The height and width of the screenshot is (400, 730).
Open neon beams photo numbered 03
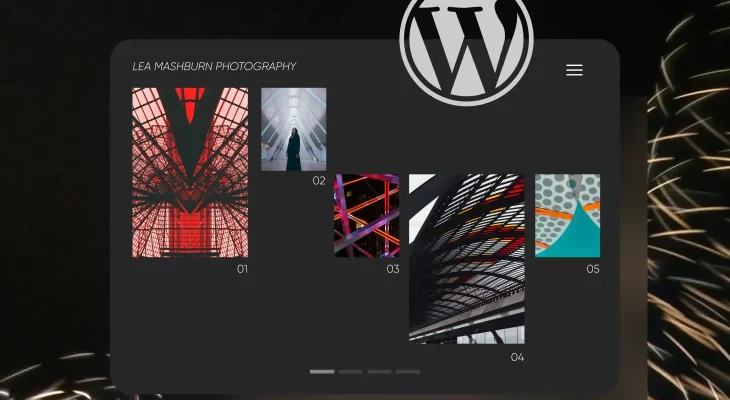[x=367, y=216]
